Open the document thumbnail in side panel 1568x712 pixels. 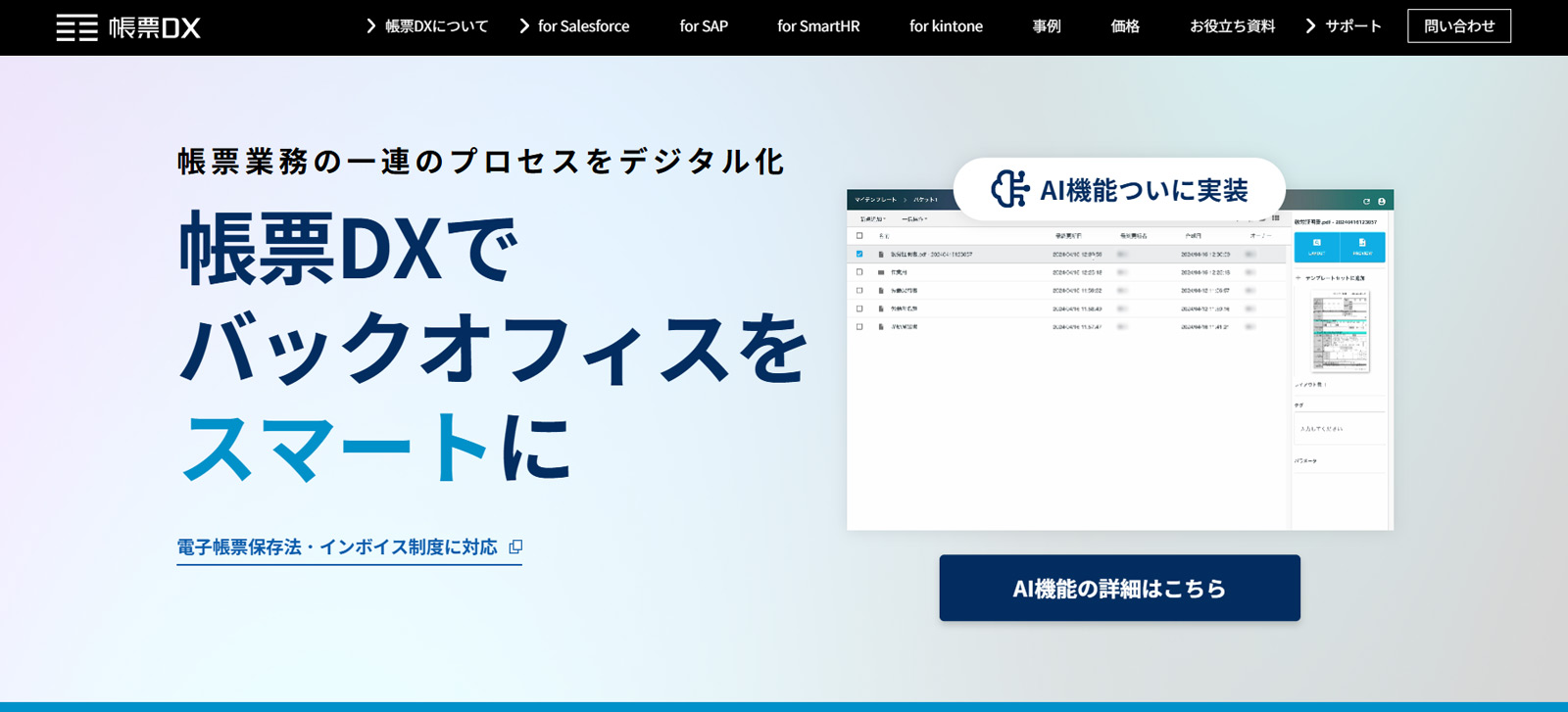point(1341,333)
